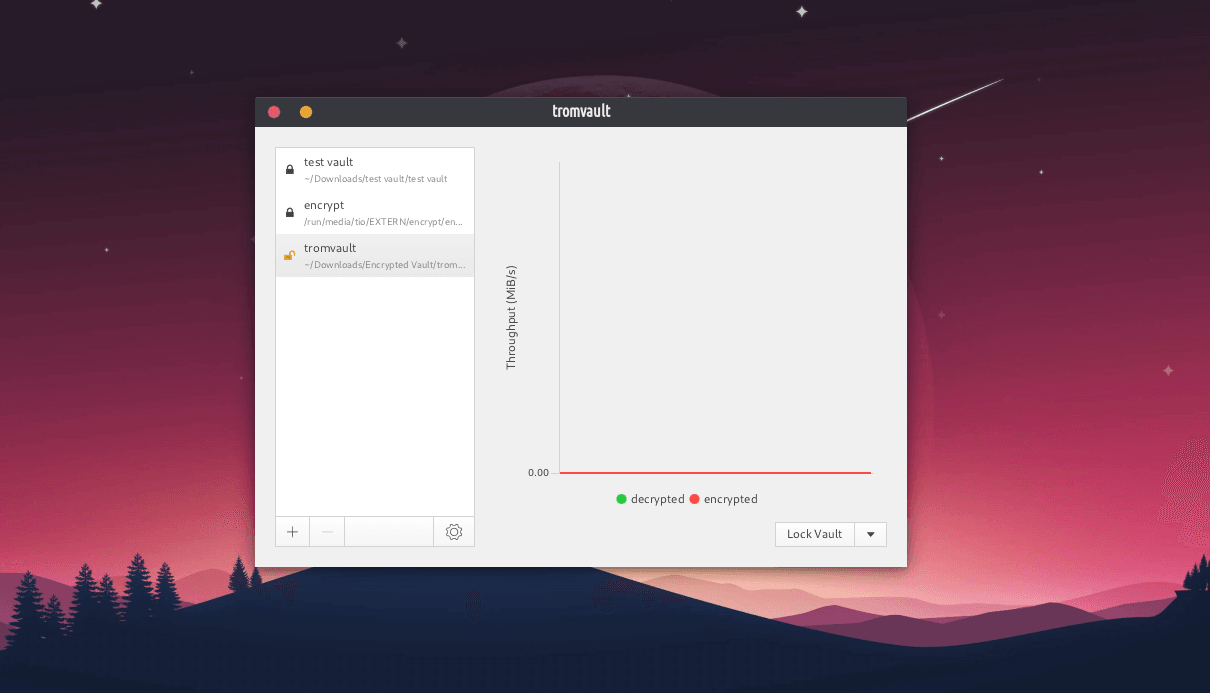The width and height of the screenshot is (1210, 693).
Task: Remove vault using the minus icon
Action: (x=327, y=532)
